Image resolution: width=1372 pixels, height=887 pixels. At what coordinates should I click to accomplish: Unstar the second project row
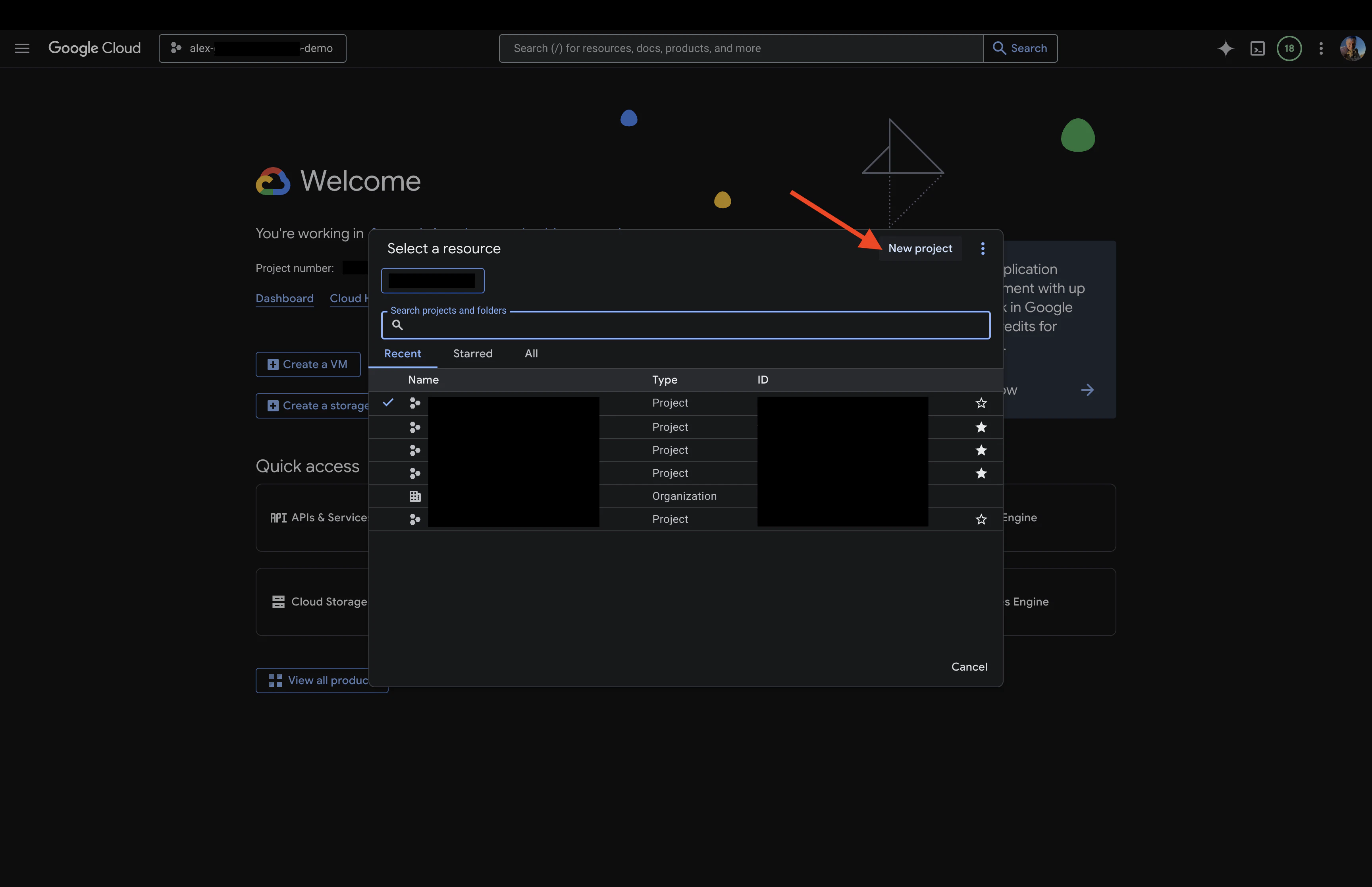(x=981, y=427)
